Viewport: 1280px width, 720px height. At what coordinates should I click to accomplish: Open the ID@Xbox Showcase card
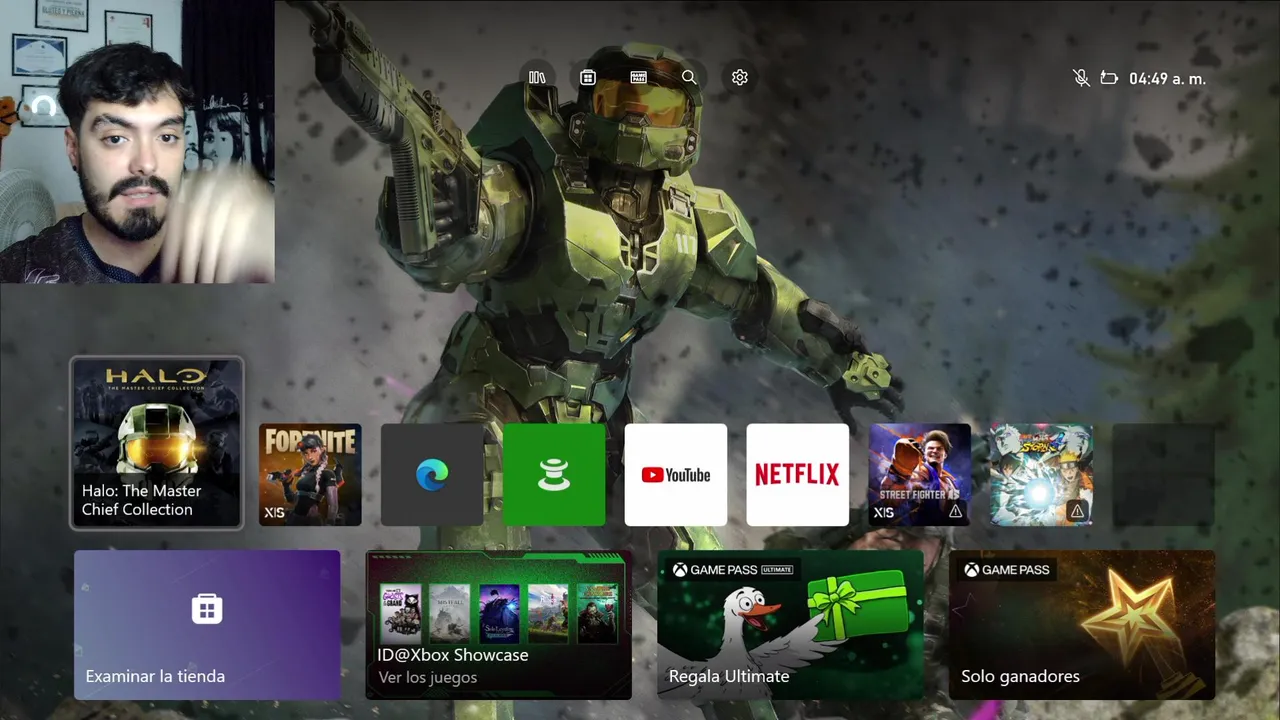click(499, 624)
